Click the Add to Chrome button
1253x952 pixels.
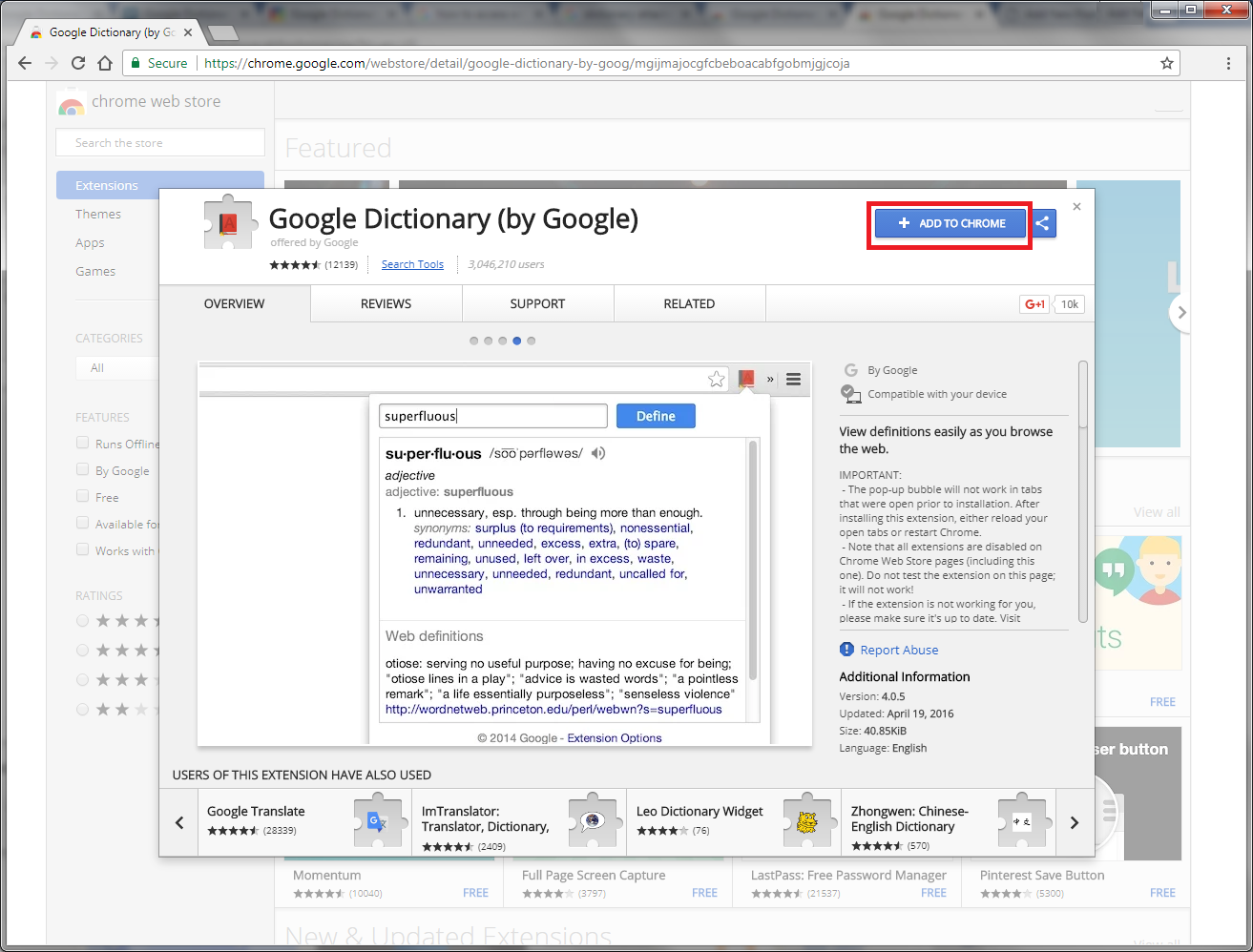point(950,223)
